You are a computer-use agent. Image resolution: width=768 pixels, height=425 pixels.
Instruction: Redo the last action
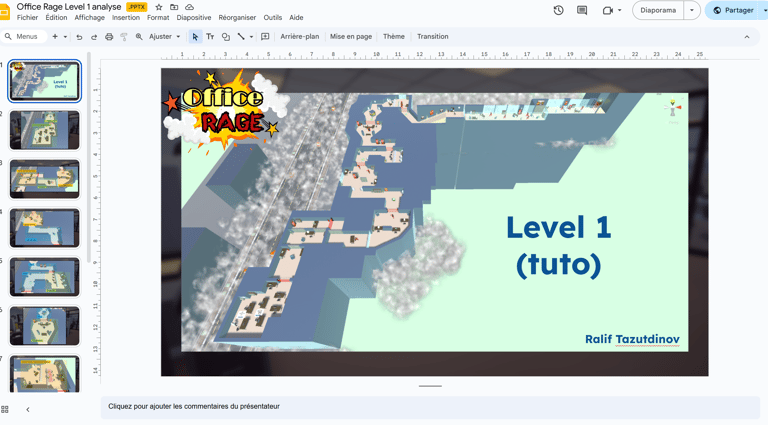click(x=94, y=37)
